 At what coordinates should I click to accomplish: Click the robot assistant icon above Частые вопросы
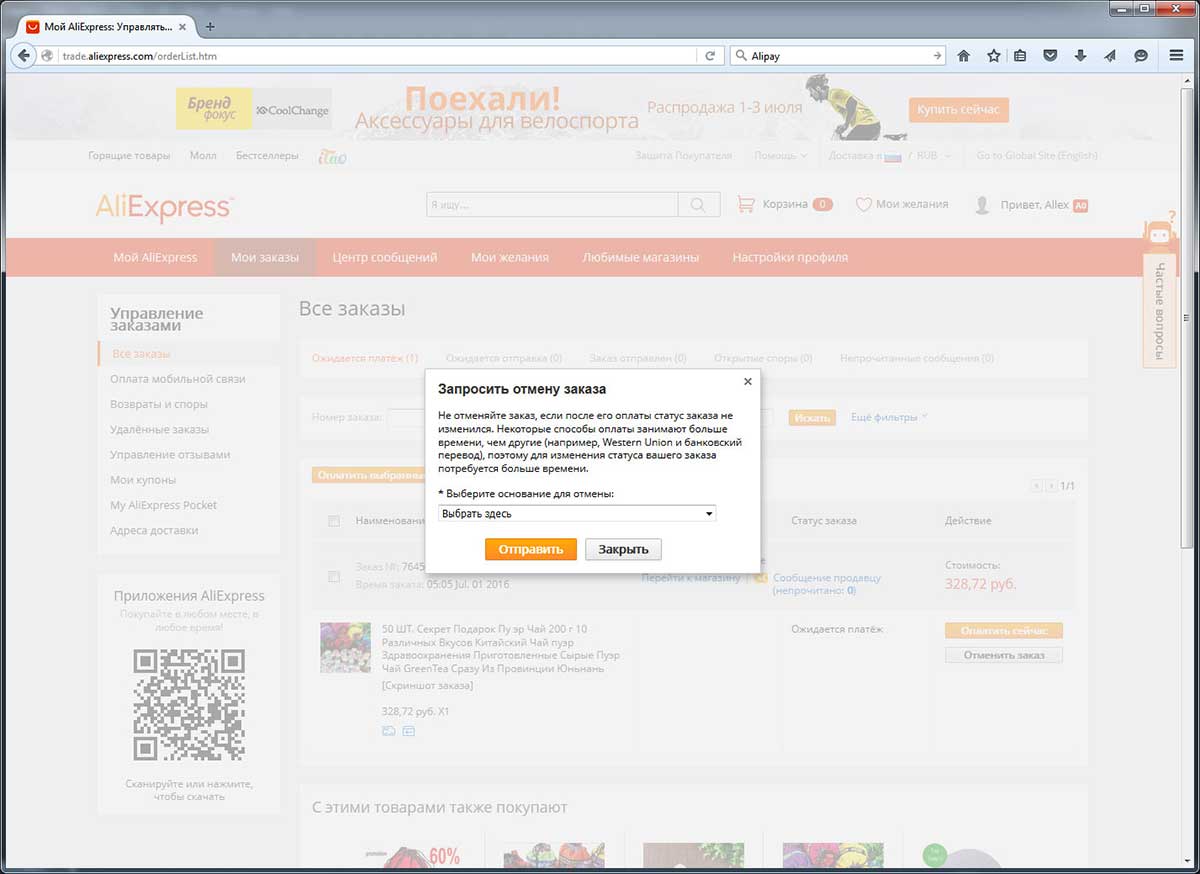tap(1159, 234)
